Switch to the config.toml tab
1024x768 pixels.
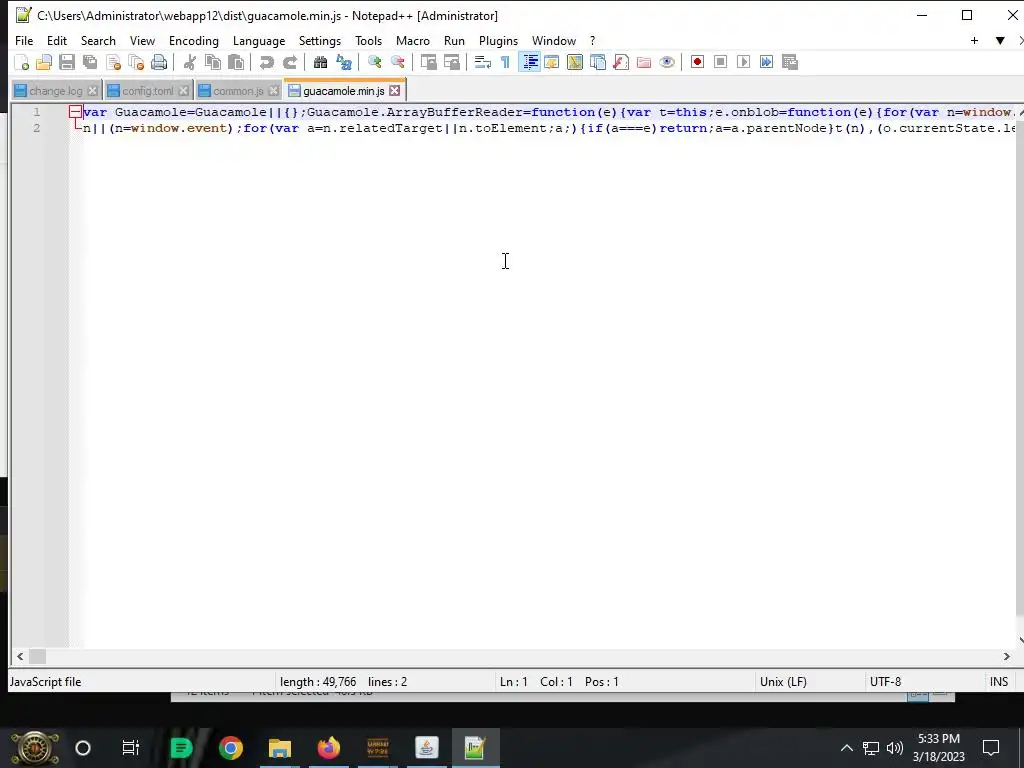147,91
